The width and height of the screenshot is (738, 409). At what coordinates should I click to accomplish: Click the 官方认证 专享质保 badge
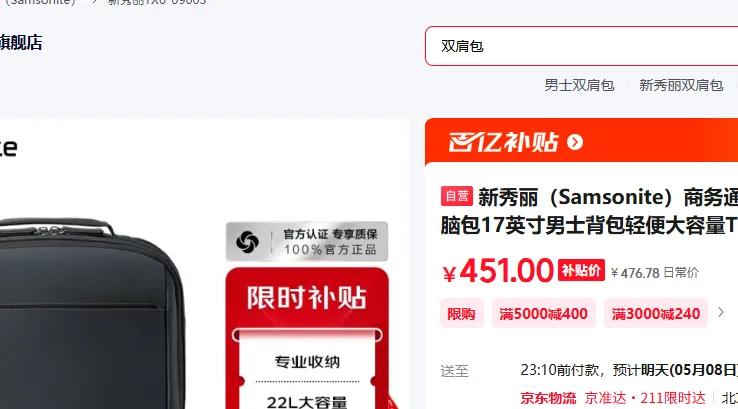pos(307,241)
